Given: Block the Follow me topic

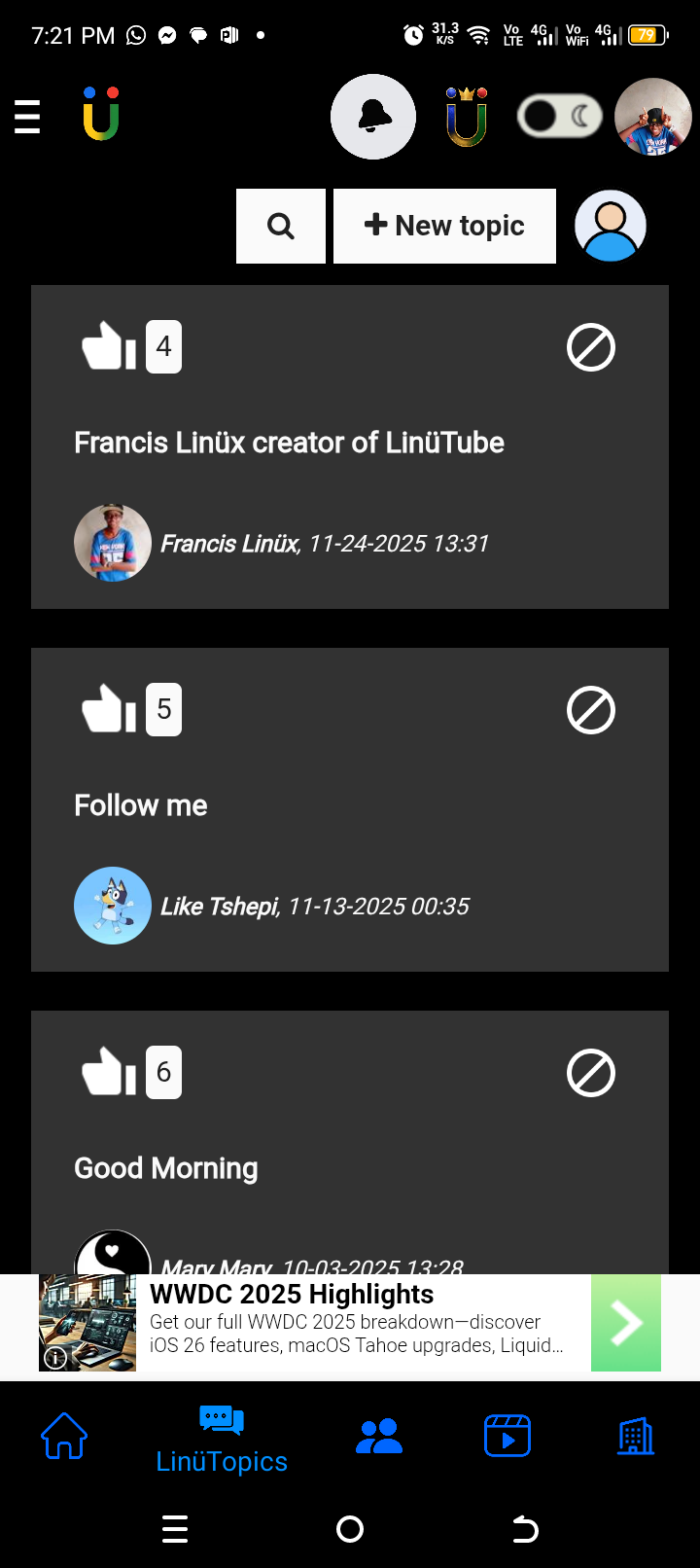Looking at the screenshot, I should [591, 710].
